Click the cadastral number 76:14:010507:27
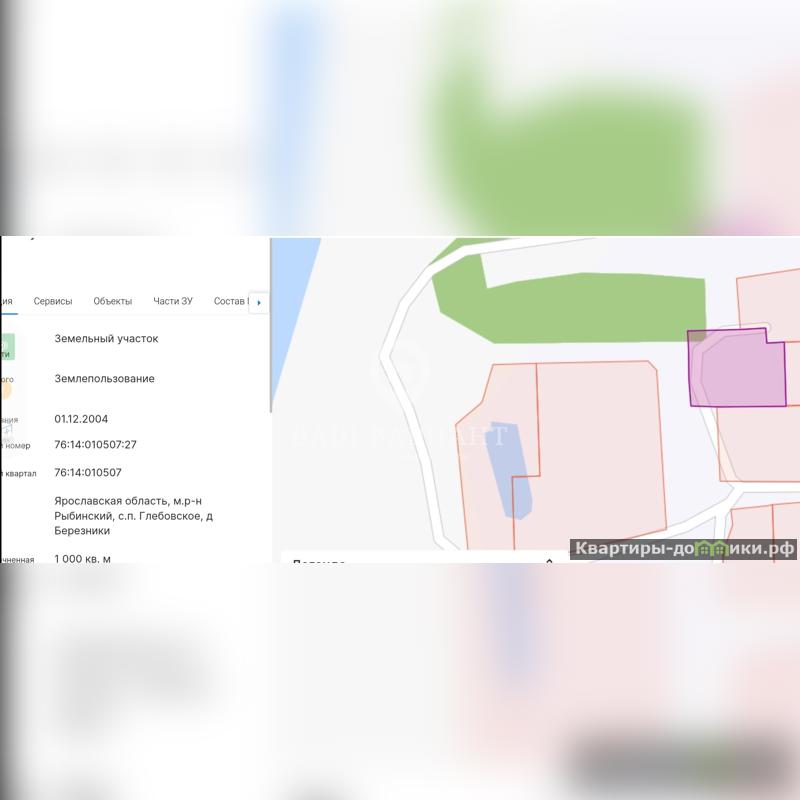800x800 pixels. point(95,445)
